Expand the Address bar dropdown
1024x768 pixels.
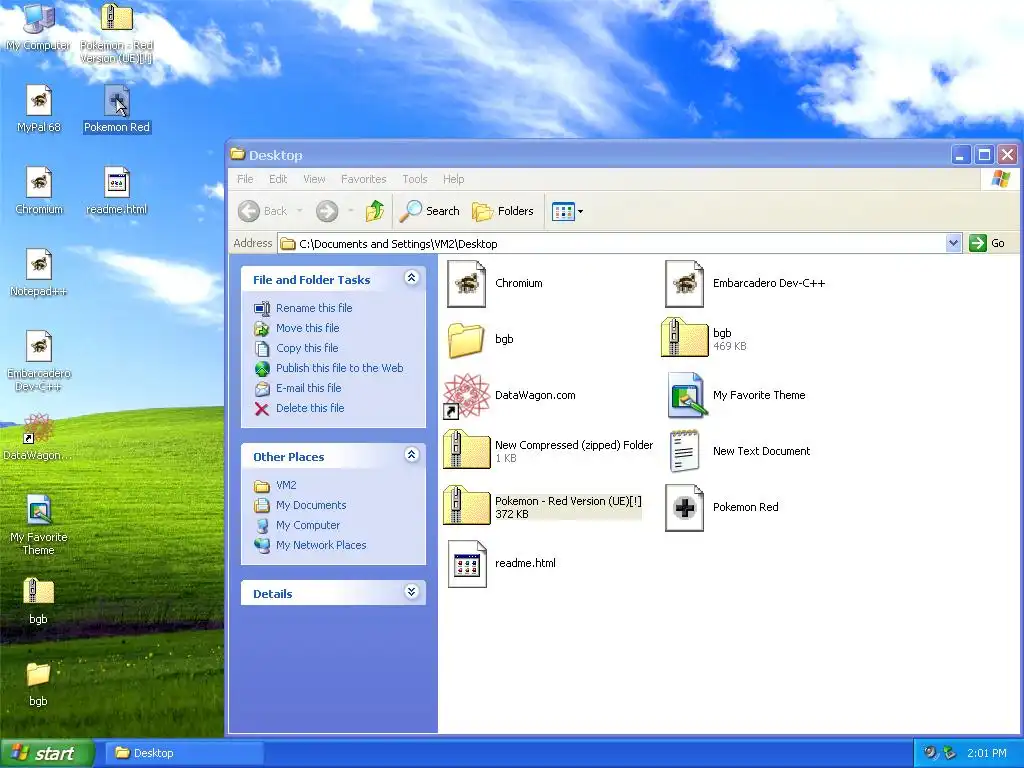953,243
